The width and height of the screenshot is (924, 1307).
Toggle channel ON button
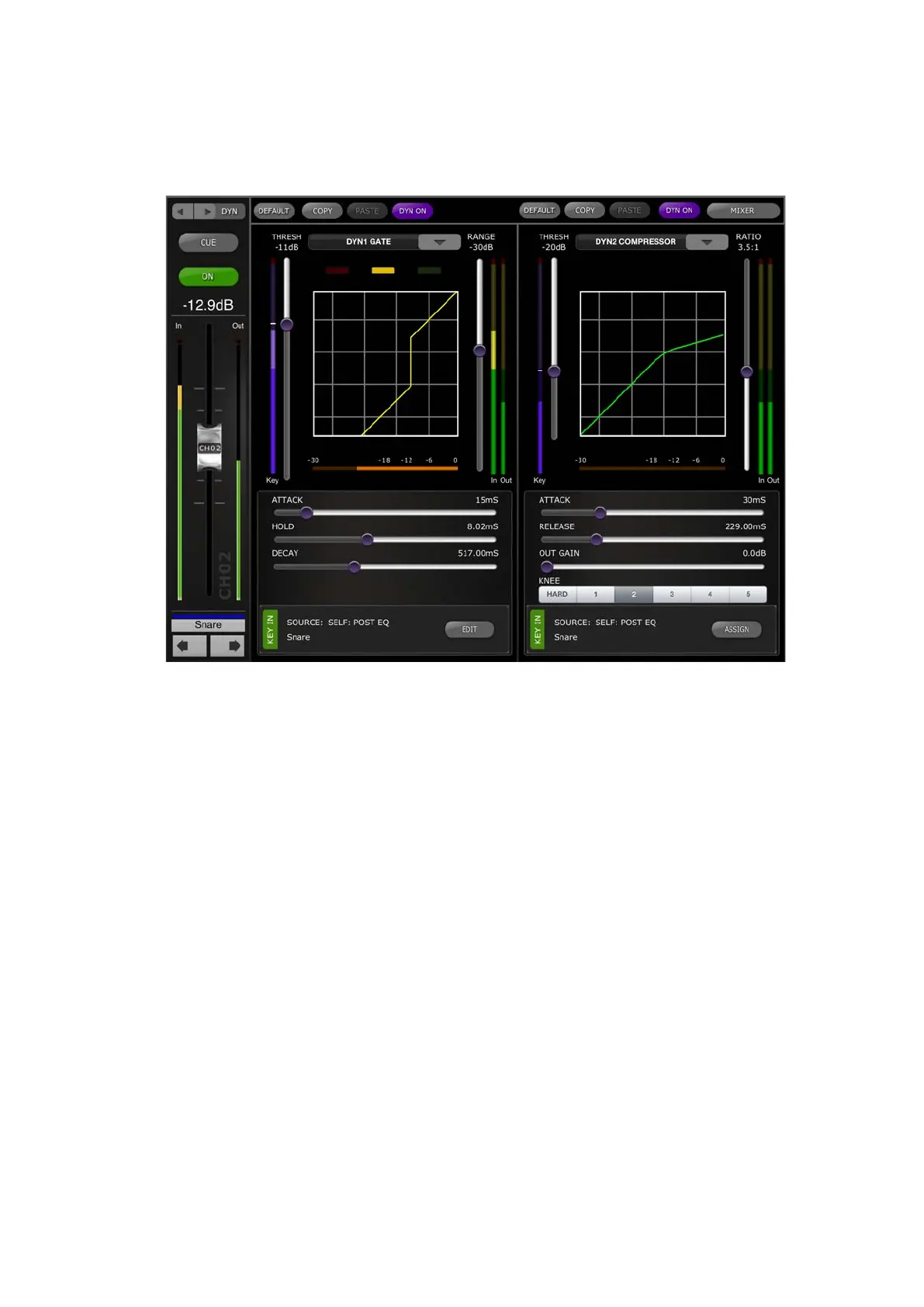point(208,276)
